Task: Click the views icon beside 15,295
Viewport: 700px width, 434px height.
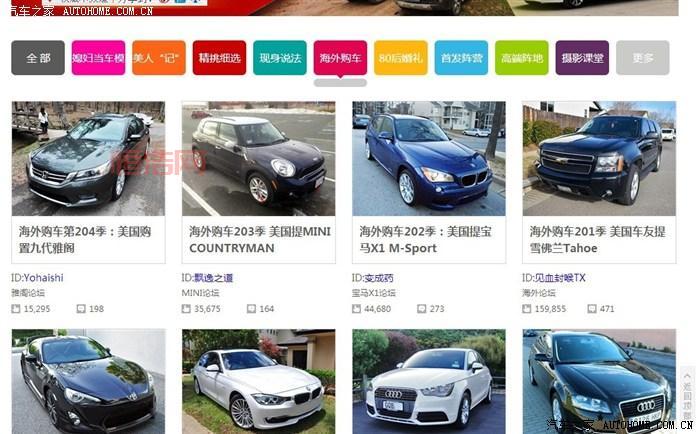Action: (16, 309)
